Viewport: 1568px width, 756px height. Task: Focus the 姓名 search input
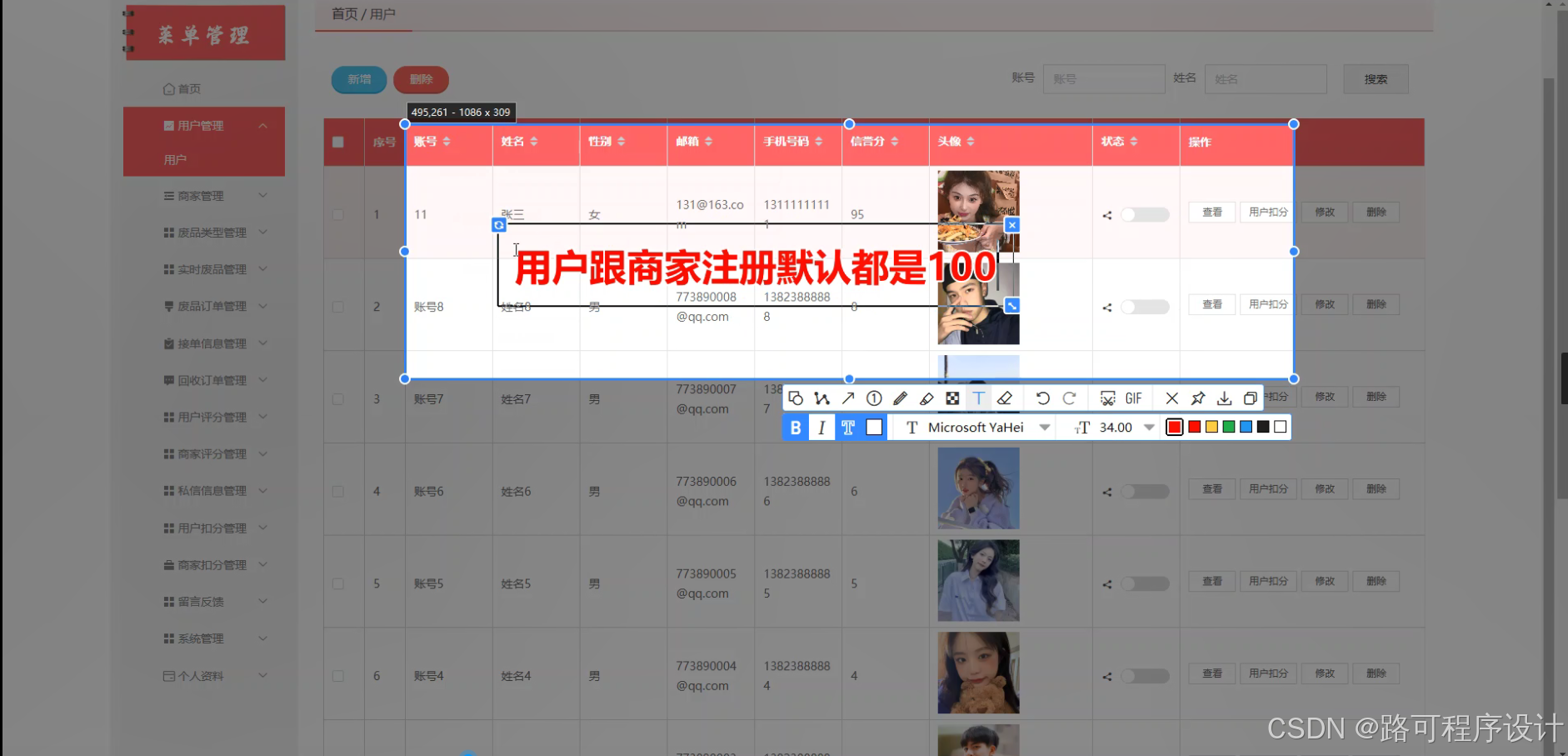(1266, 79)
